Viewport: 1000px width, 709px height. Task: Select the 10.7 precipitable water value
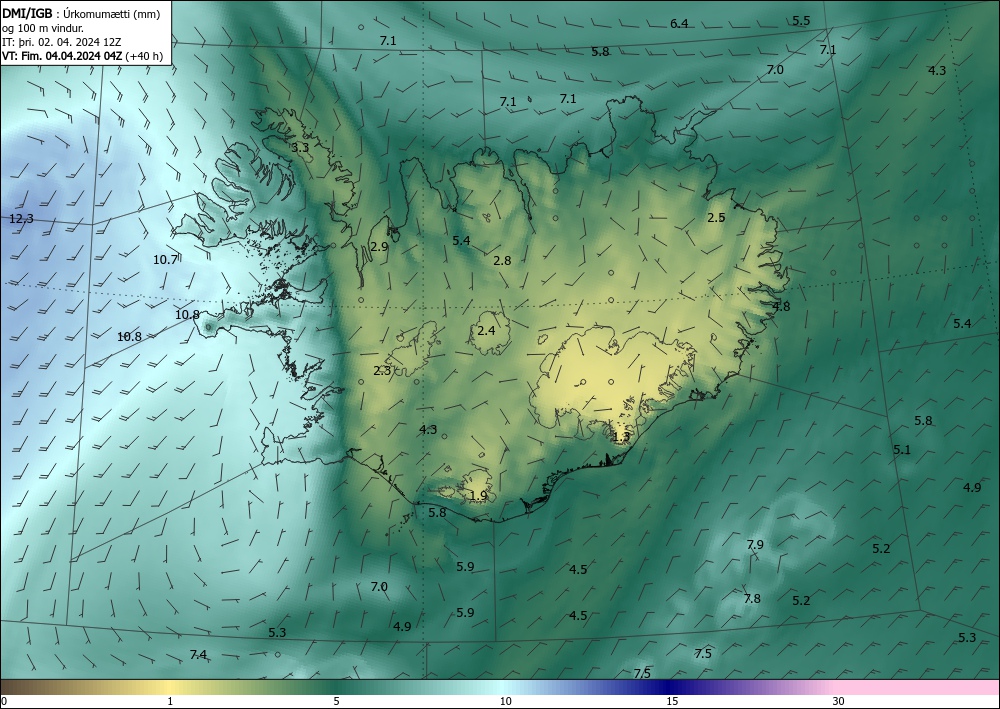[x=165, y=259]
